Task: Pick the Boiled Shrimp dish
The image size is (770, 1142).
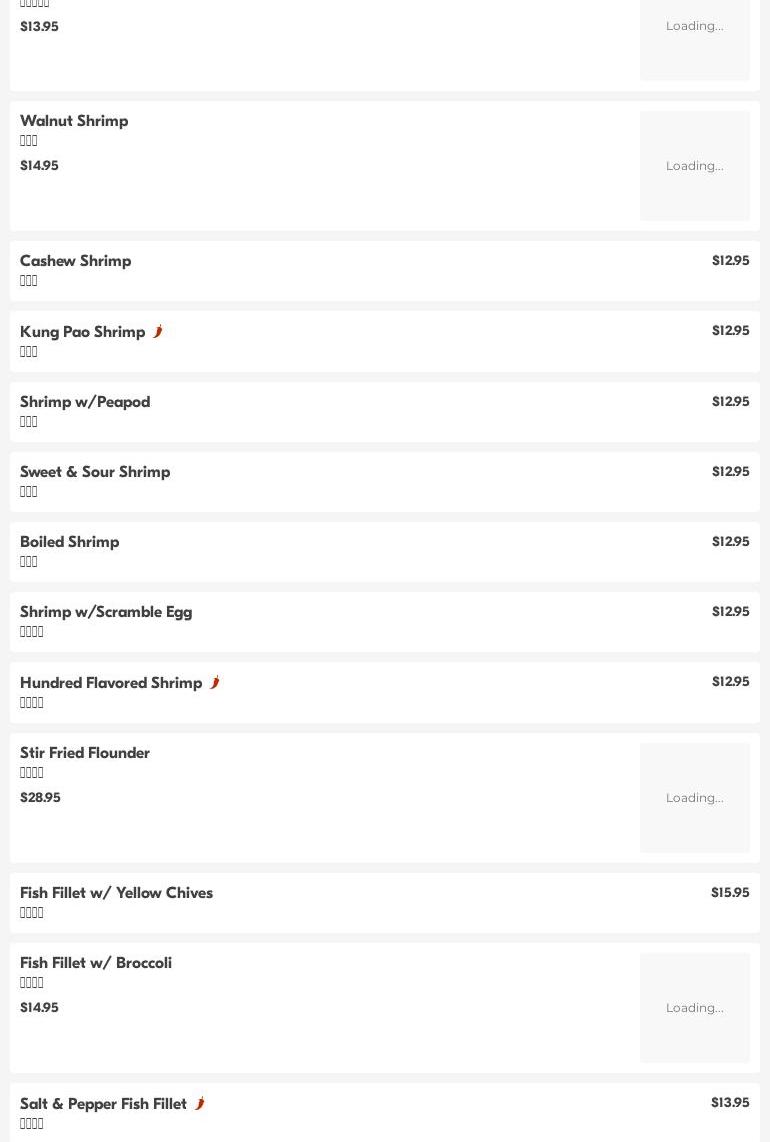Action: click(70, 542)
